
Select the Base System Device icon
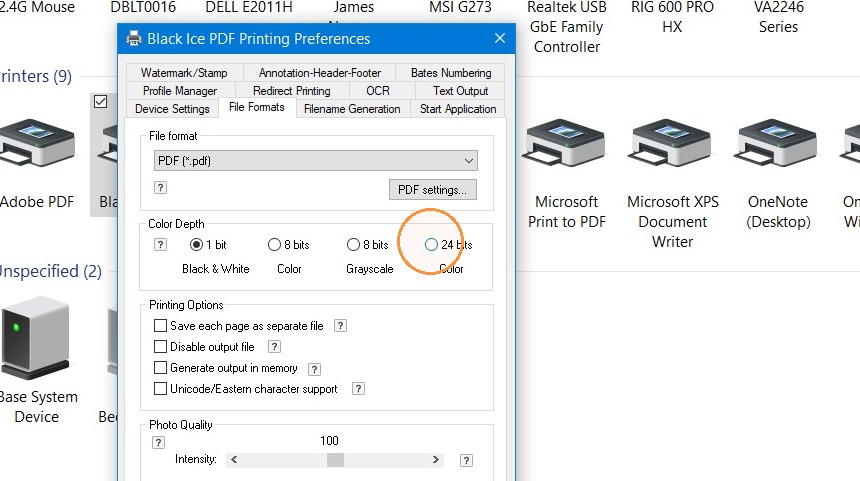pos(36,337)
